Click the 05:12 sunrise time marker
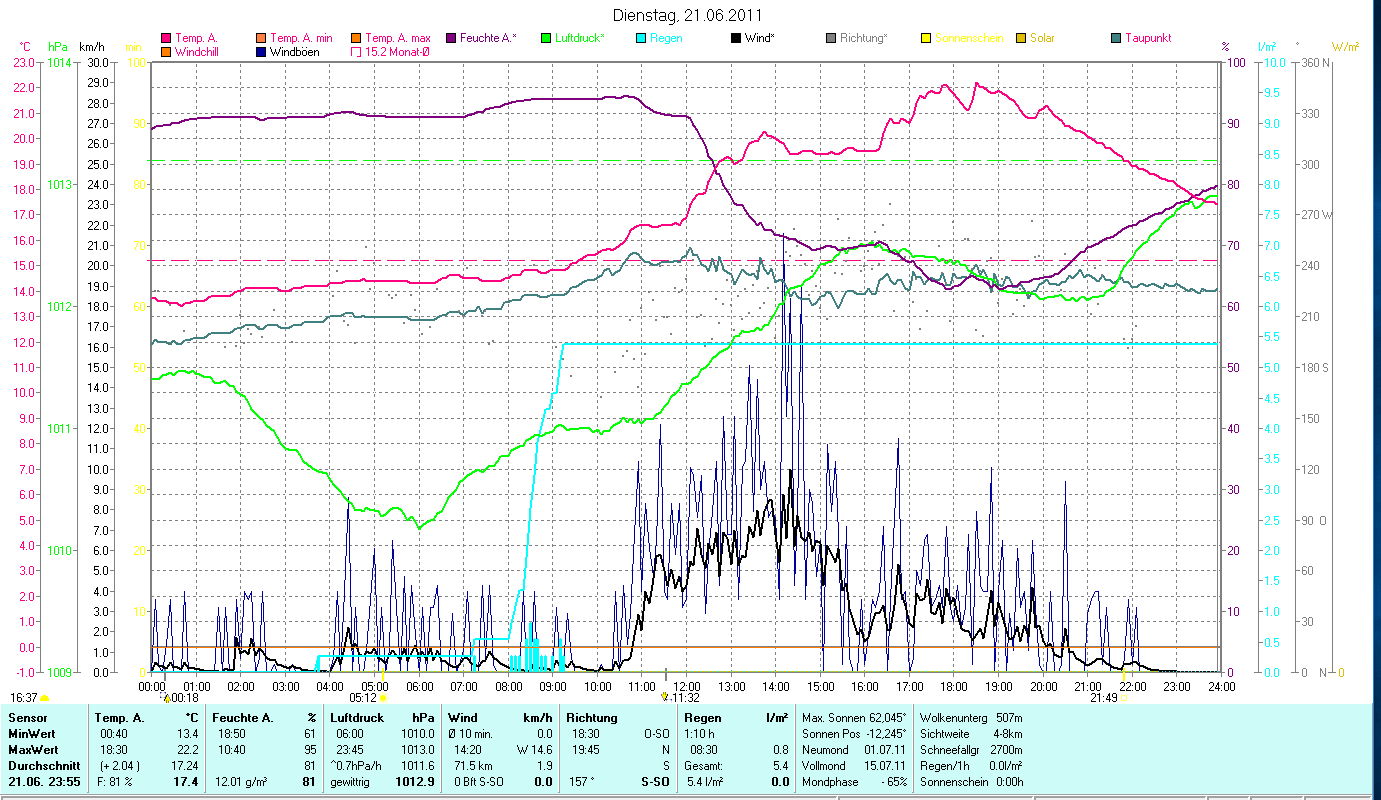The height and width of the screenshot is (800, 1381). pyautogui.click(x=363, y=698)
